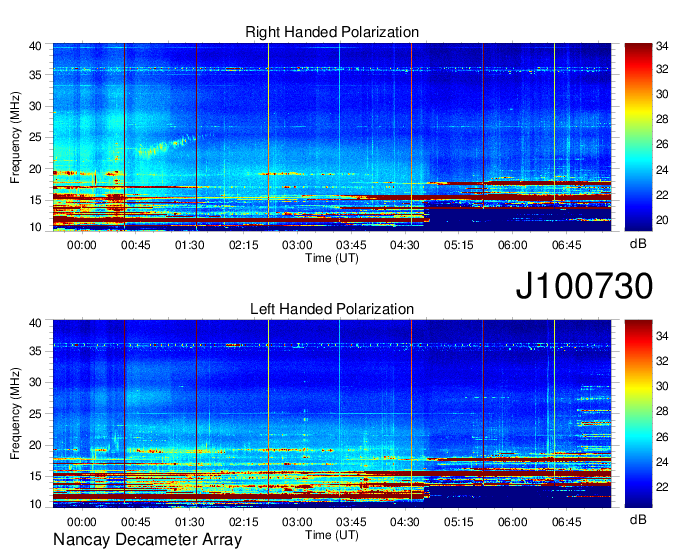The width and height of the screenshot is (680, 552).
Task: Click the Left Handed spectrogram image
Action: (332, 414)
